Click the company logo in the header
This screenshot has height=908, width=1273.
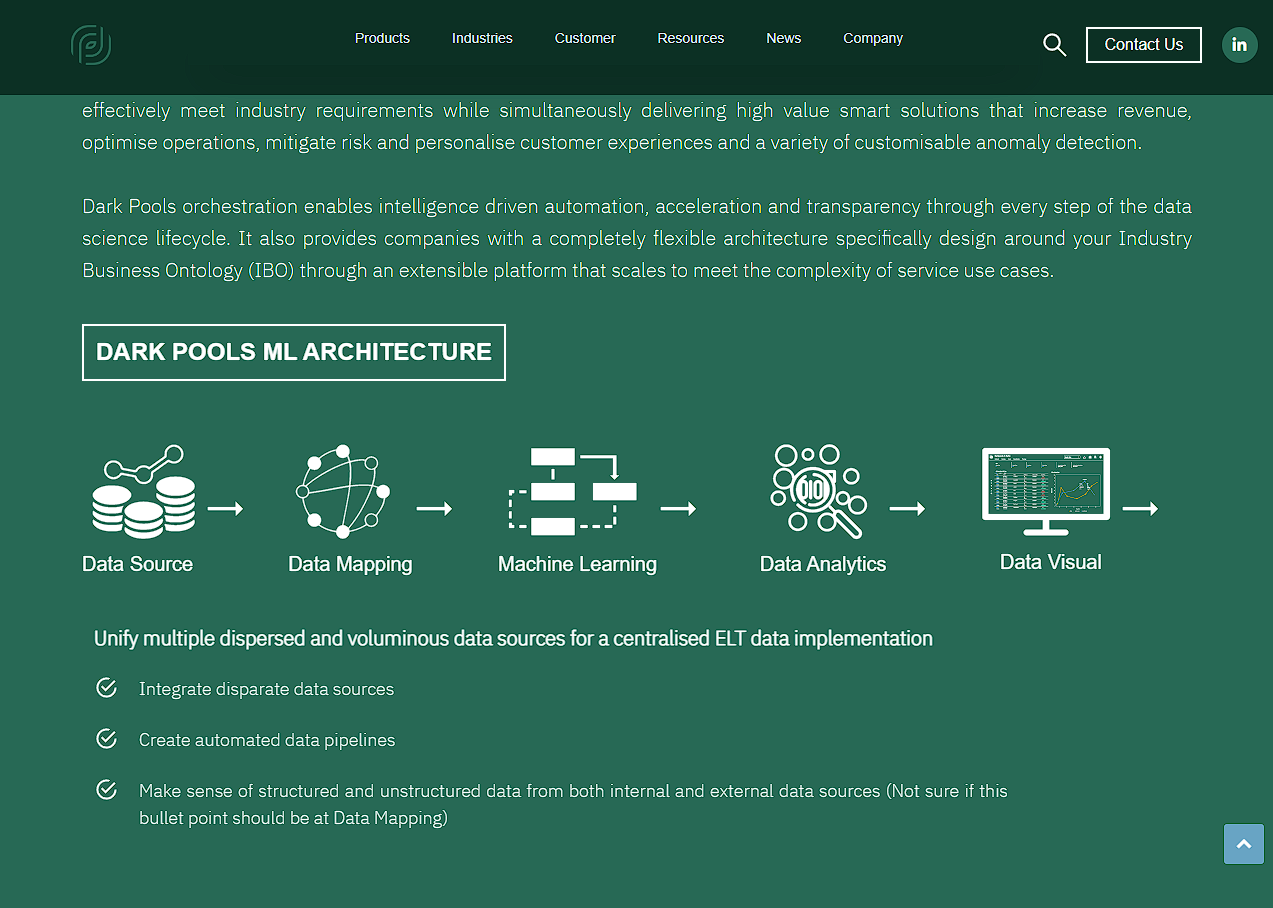pyautogui.click(x=91, y=45)
